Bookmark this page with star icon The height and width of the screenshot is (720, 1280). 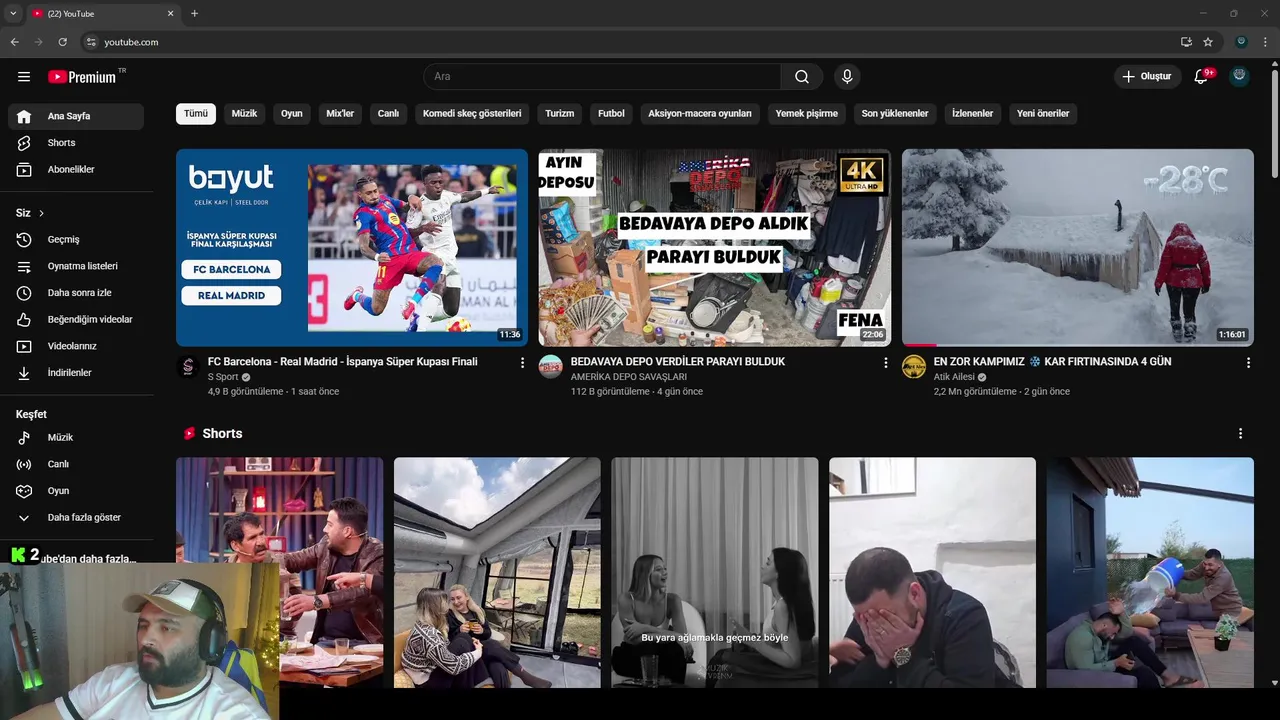click(x=1208, y=42)
